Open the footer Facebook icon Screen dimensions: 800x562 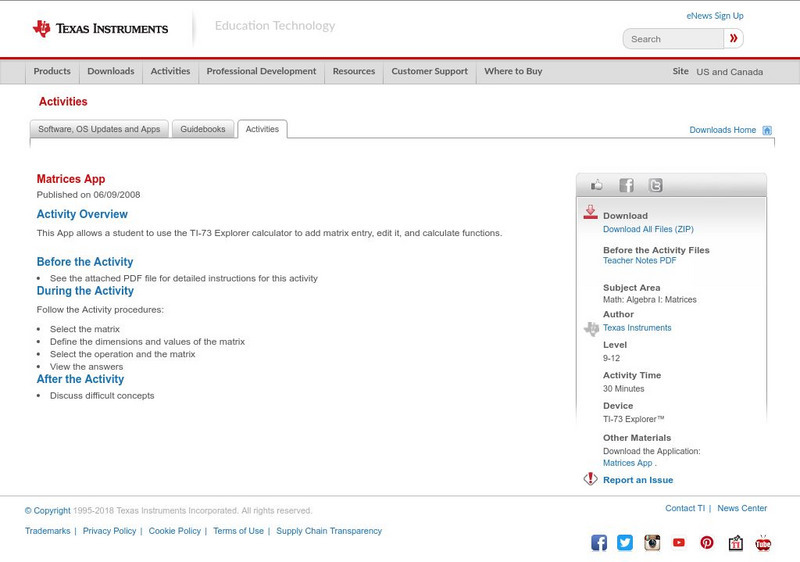599,543
